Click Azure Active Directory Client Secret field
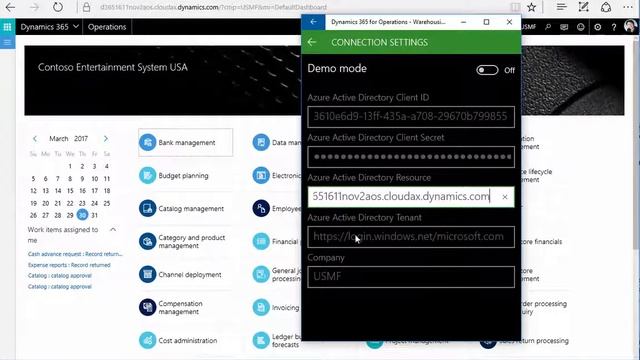This screenshot has height=360, width=640. 411,157
